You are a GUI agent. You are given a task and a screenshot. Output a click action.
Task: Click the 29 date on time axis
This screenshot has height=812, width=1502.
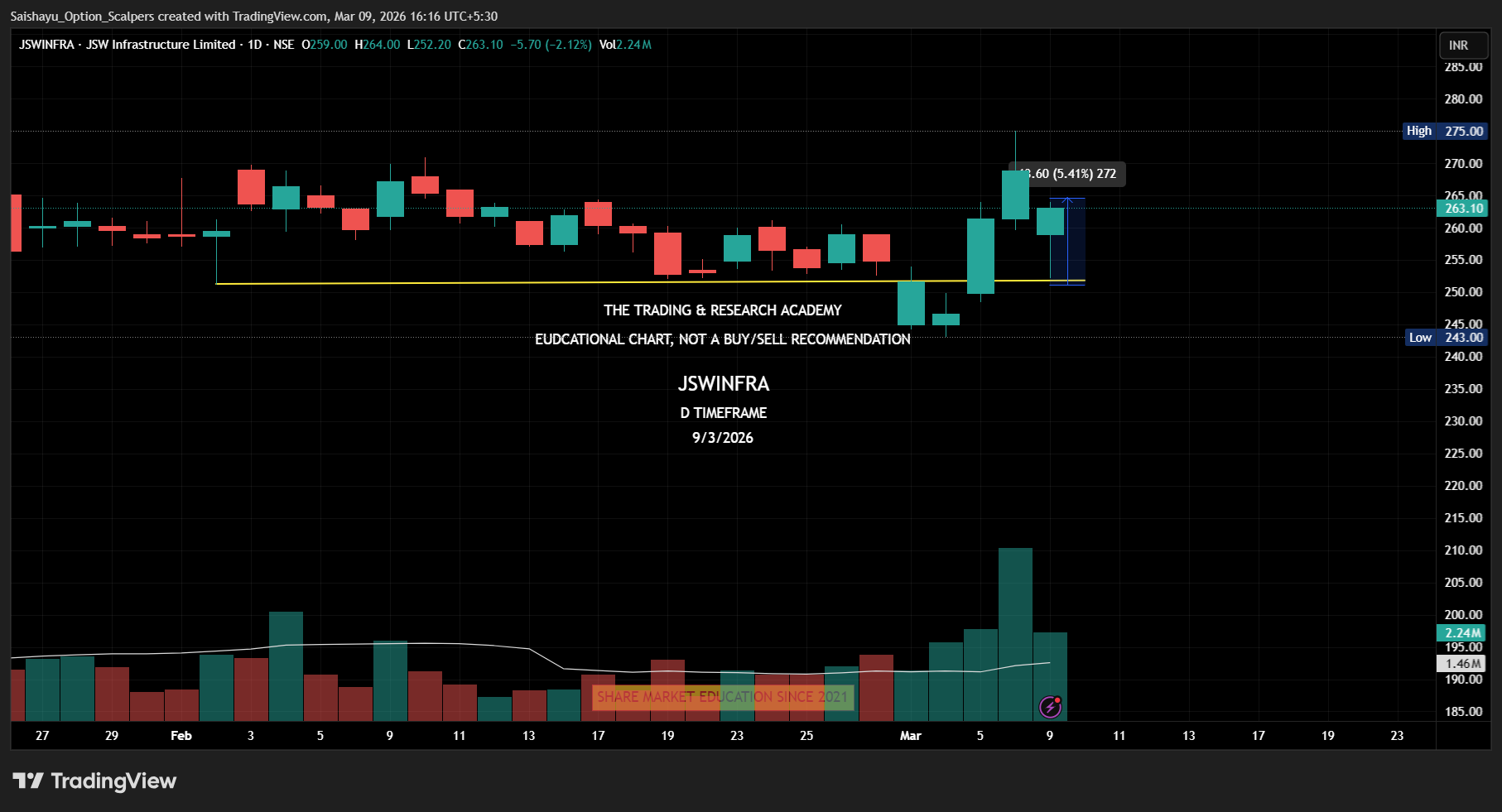pos(112,736)
